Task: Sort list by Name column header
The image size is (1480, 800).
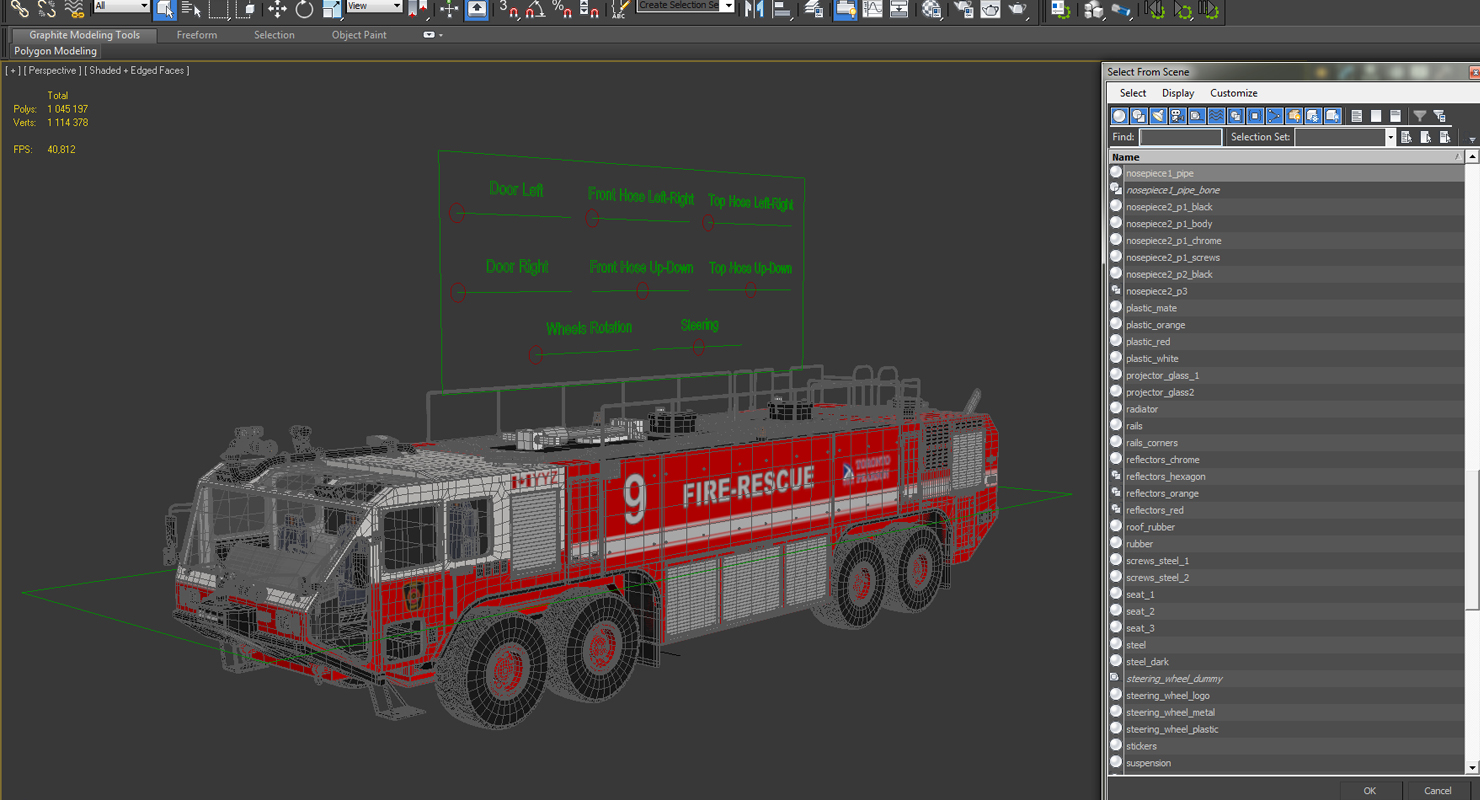Action: coord(1286,157)
